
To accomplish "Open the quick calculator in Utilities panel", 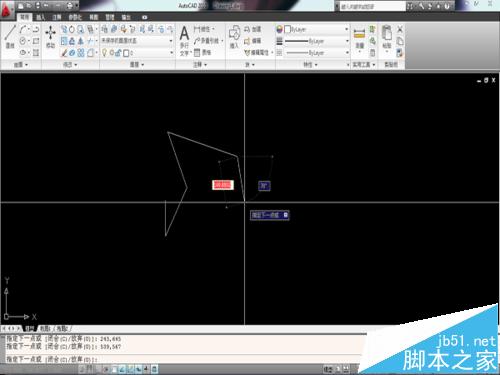I will (x=373, y=52).
